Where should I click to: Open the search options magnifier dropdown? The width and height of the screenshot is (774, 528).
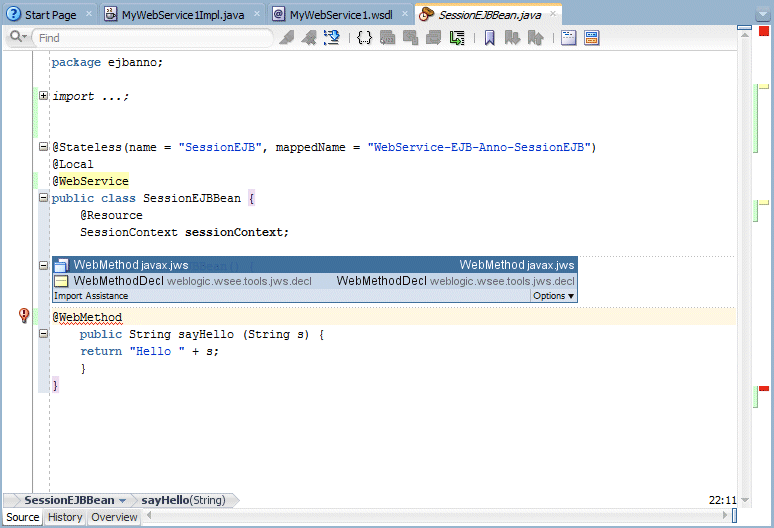18,37
